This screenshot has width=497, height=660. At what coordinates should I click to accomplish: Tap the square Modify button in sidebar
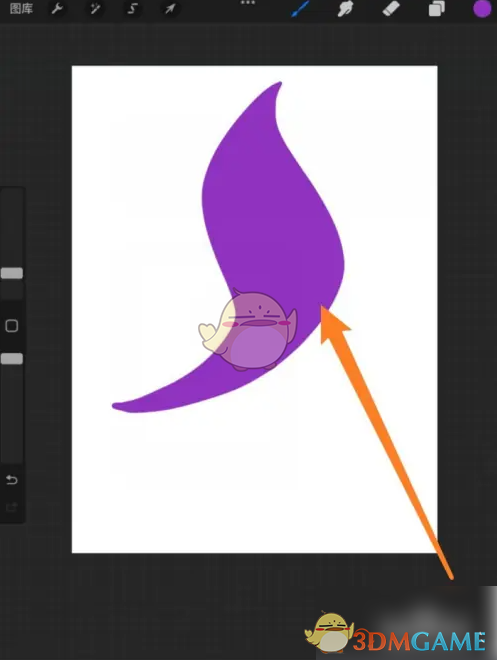pos(11,326)
